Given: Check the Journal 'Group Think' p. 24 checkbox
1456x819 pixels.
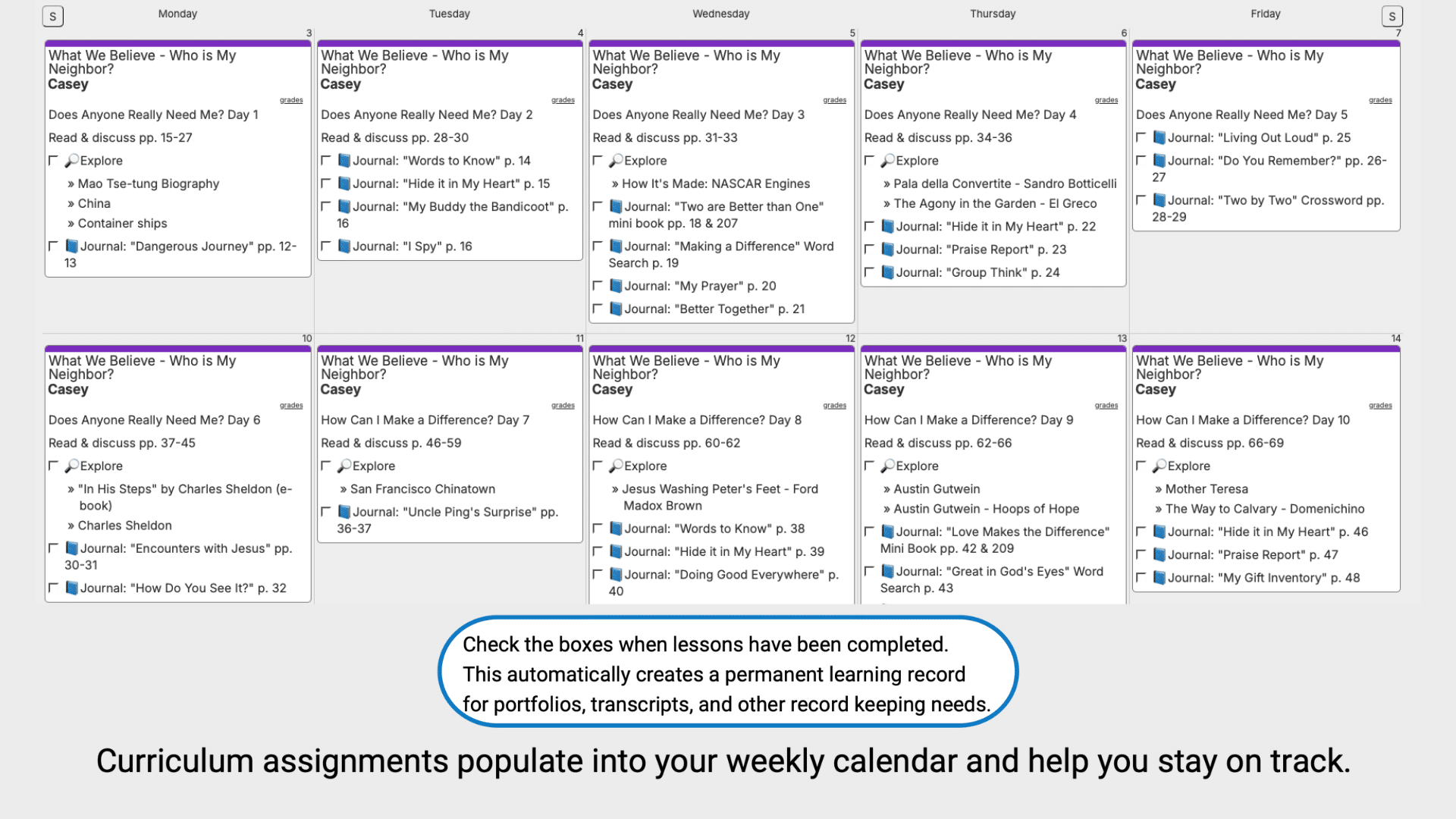Looking at the screenshot, I should pyautogui.click(x=870, y=272).
